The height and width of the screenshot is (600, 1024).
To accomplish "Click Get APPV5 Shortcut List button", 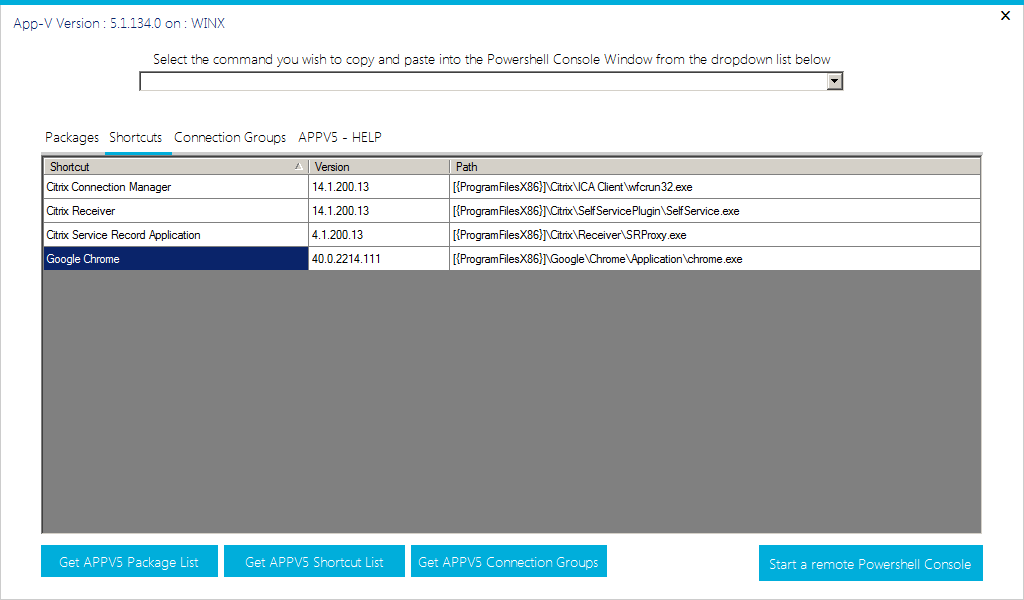I will tap(314, 561).
